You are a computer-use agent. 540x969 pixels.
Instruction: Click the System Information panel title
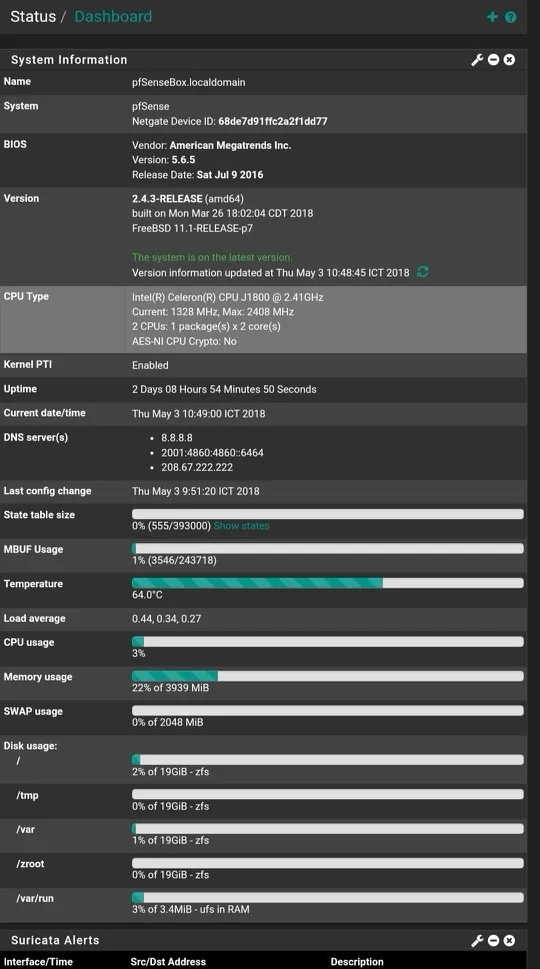[x=69, y=60]
